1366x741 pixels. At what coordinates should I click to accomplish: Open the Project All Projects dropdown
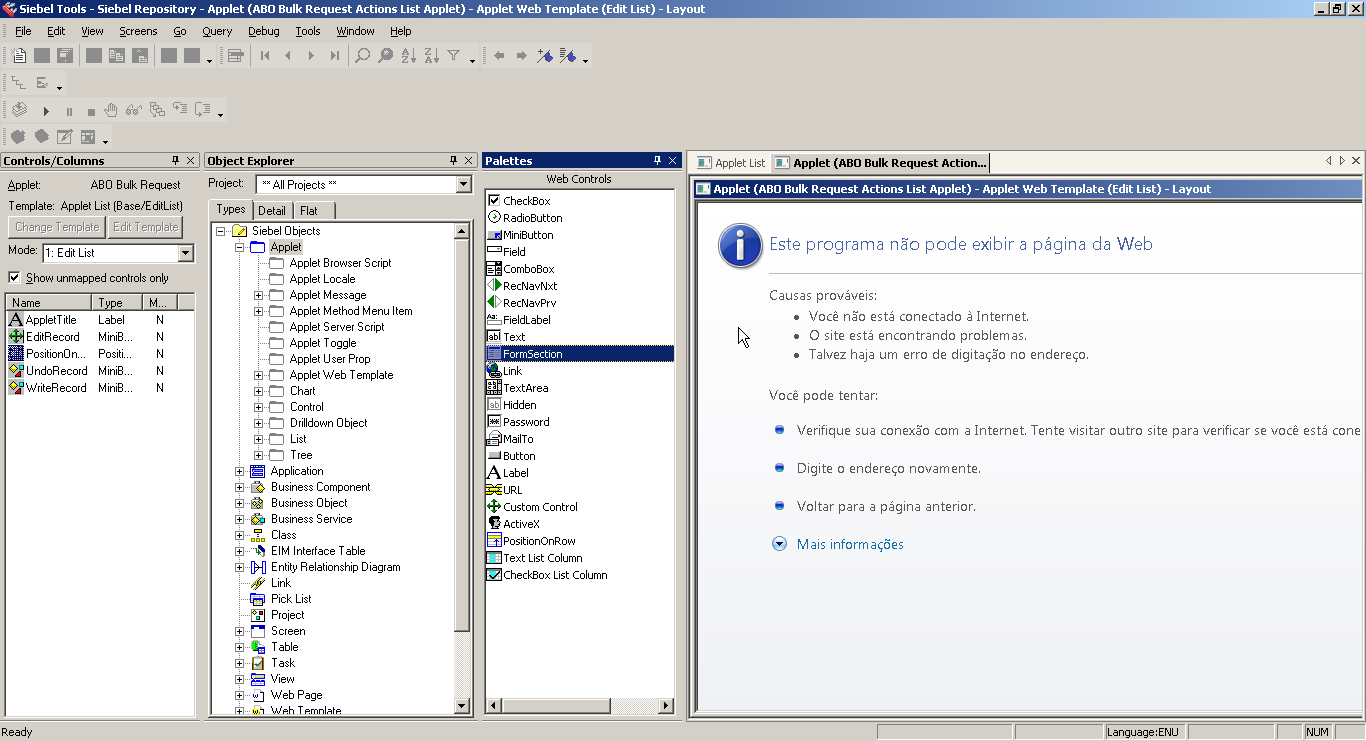pos(463,184)
